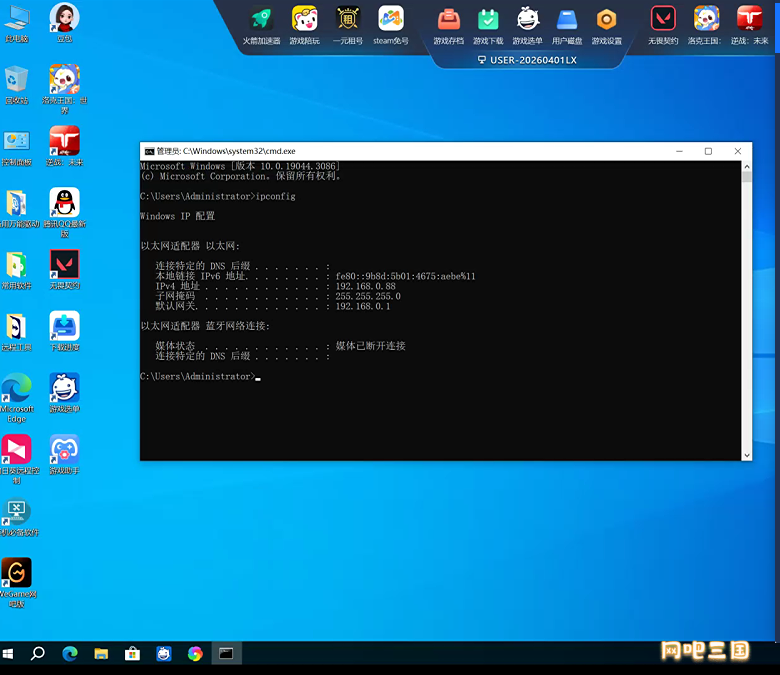Open the cmd.exe title bar system menu icon
This screenshot has width=780, height=675.
click(x=149, y=151)
